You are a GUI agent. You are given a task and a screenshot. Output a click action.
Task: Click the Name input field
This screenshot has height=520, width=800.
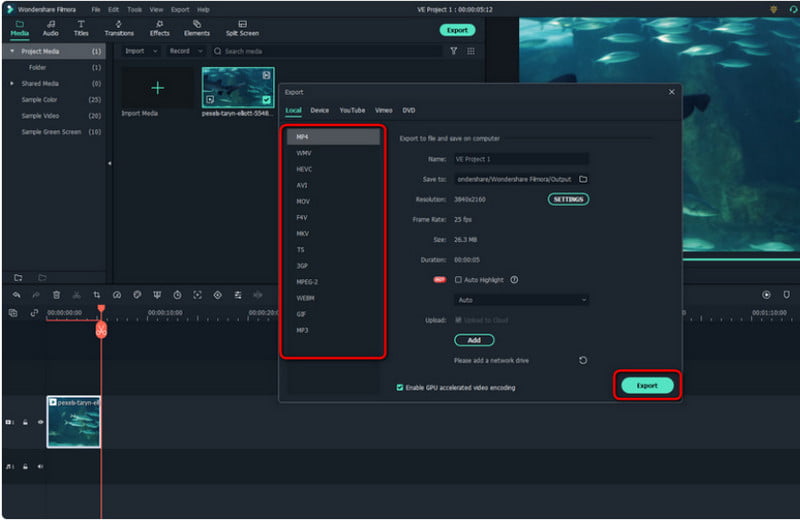tap(520, 159)
